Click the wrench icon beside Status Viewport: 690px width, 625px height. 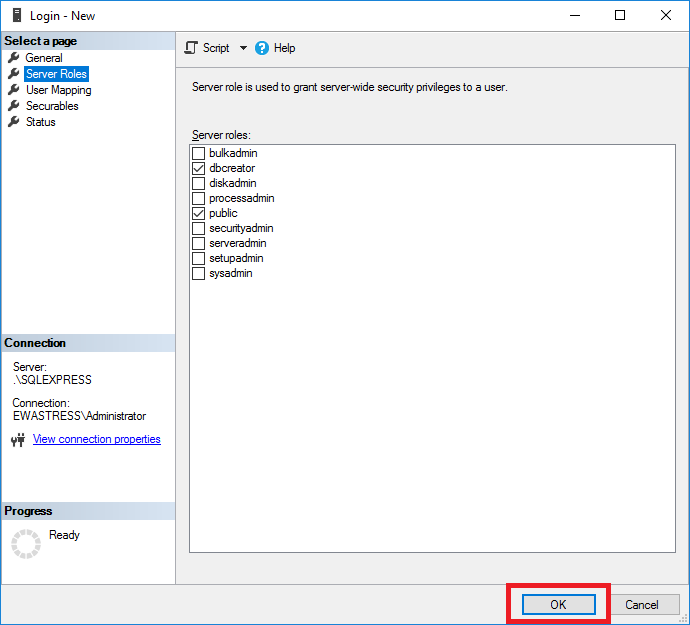coord(14,122)
